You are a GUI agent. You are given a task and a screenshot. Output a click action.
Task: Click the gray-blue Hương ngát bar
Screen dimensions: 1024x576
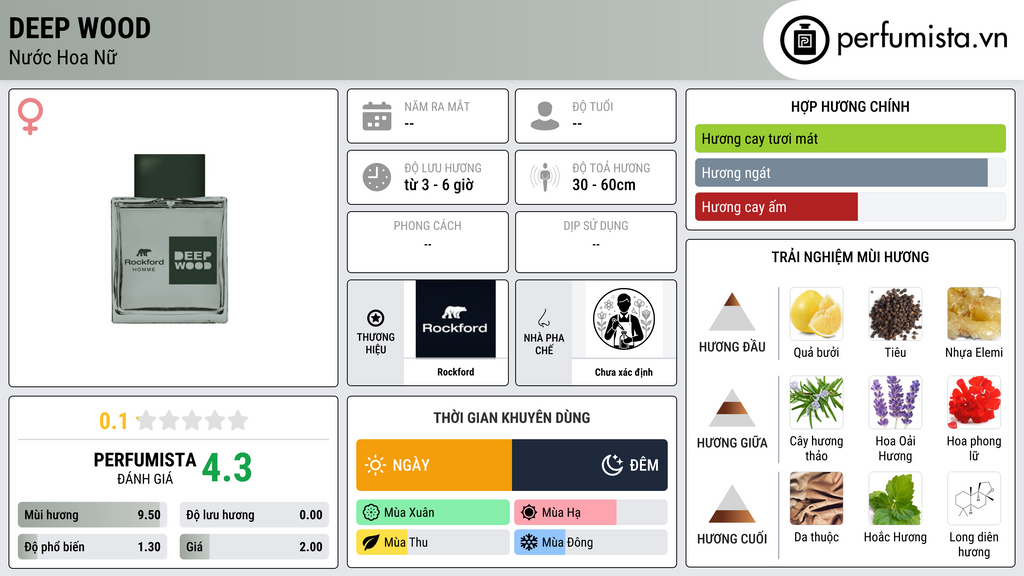click(x=841, y=173)
